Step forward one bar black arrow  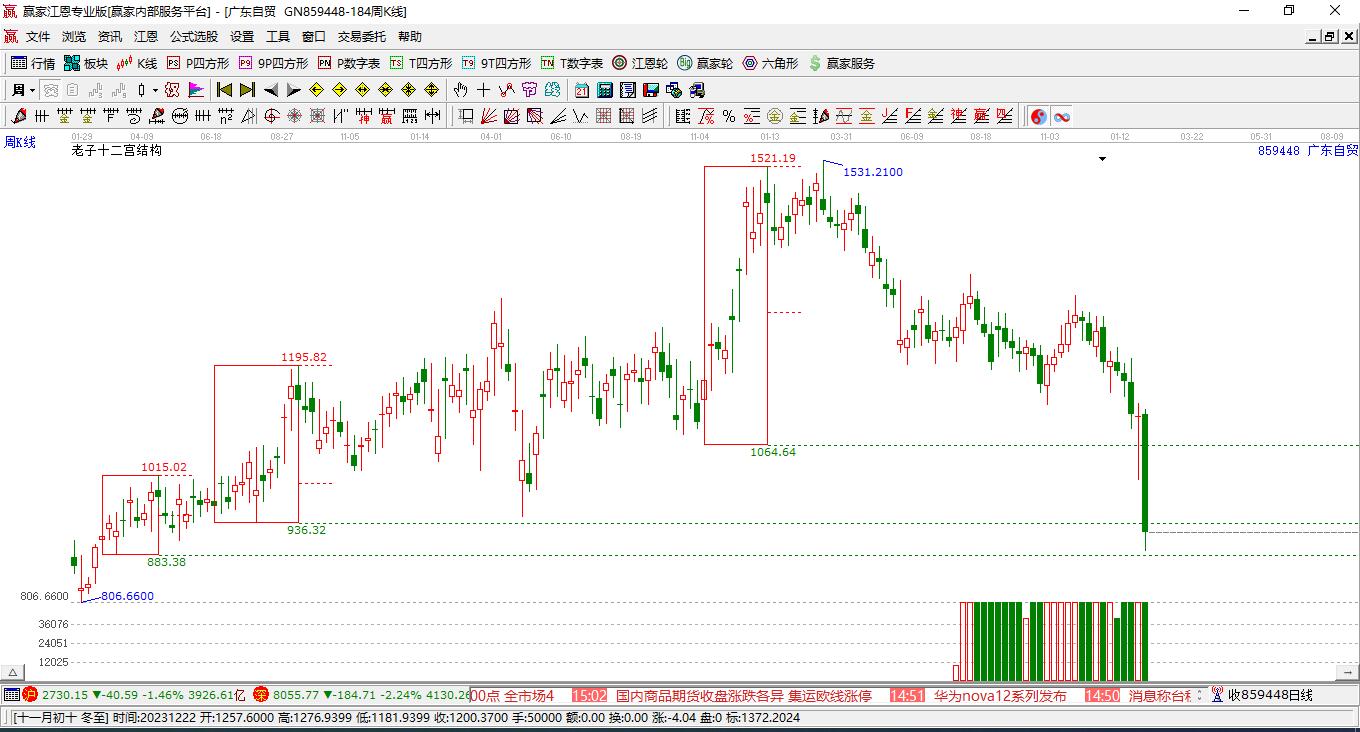(293, 89)
